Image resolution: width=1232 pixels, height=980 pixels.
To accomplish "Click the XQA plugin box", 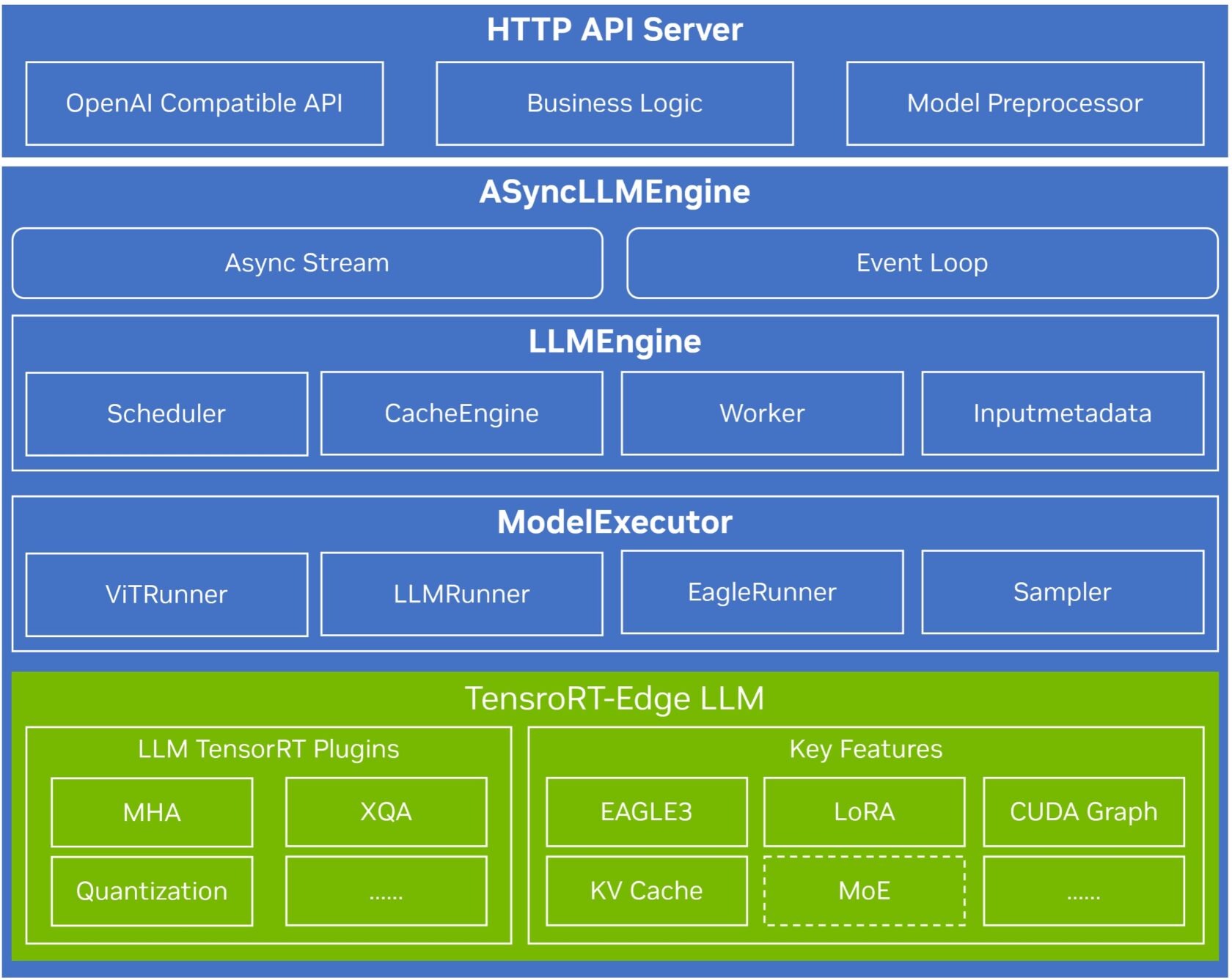I will (386, 812).
